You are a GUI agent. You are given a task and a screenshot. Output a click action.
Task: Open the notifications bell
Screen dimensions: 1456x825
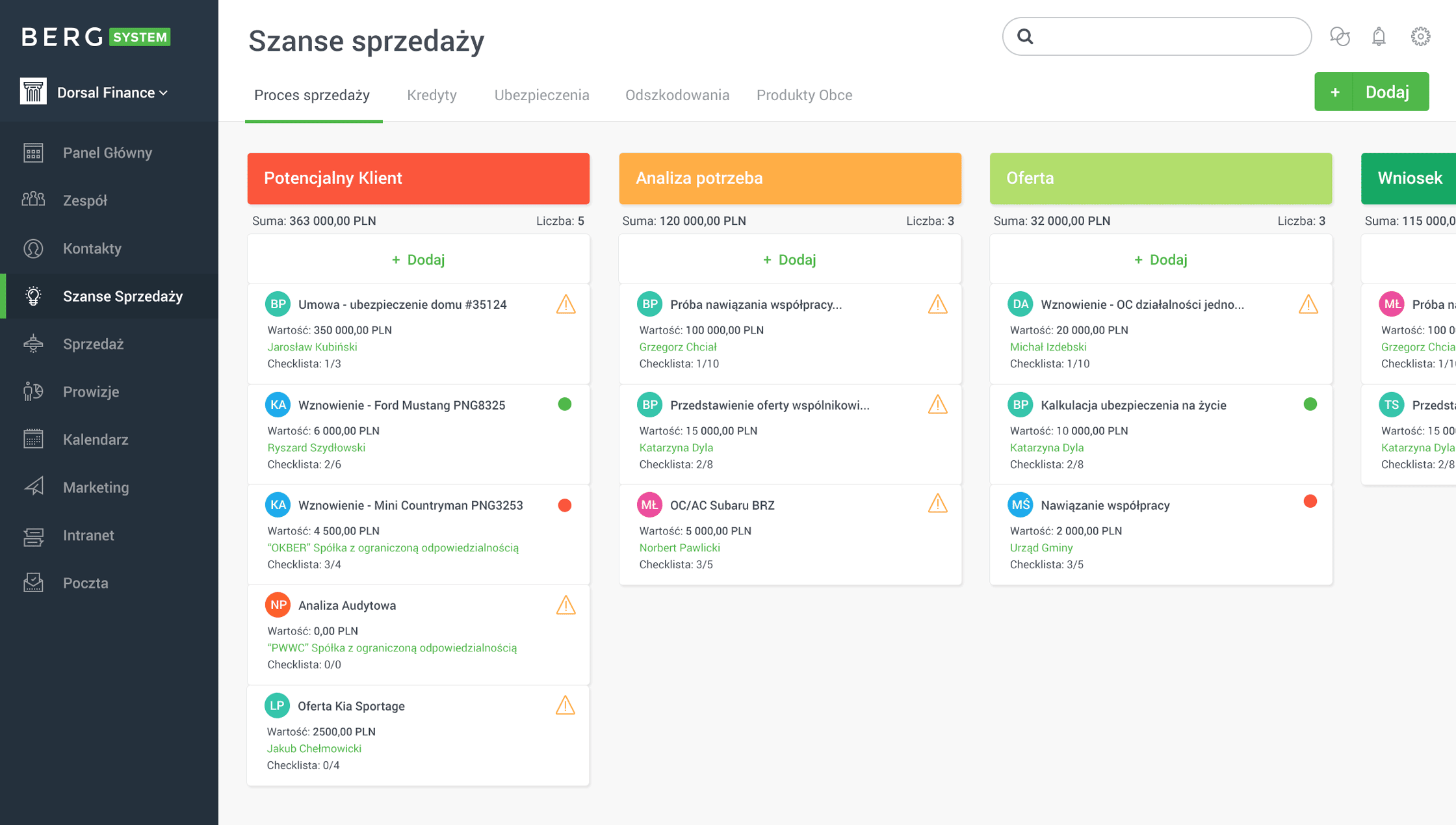1379,36
